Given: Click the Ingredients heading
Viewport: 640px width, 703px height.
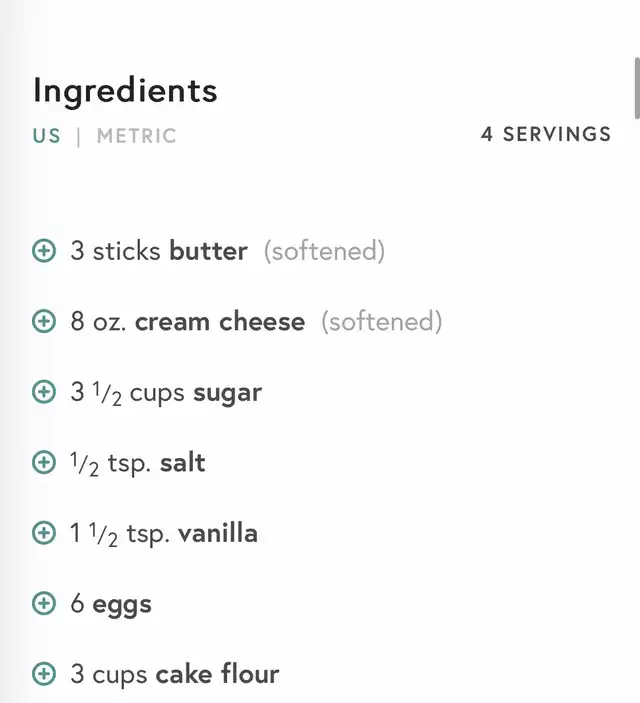Looking at the screenshot, I should (125, 91).
